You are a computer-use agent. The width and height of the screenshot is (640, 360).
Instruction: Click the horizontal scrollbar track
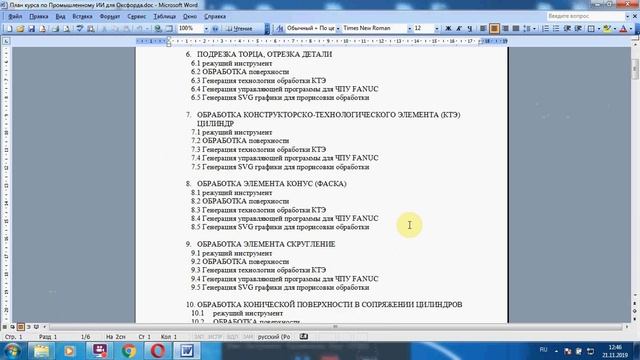(336, 327)
